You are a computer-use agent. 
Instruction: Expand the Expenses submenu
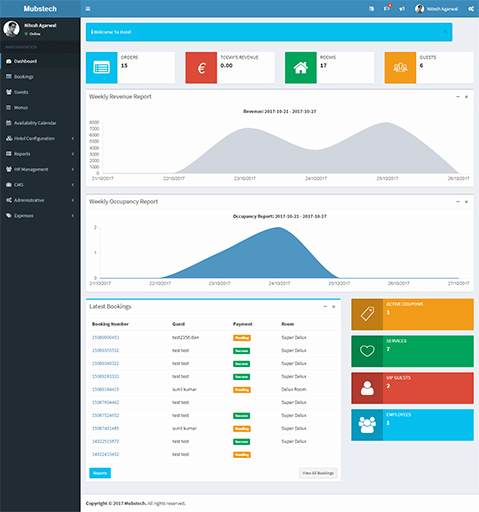pyautogui.click(x=40, y=216)
